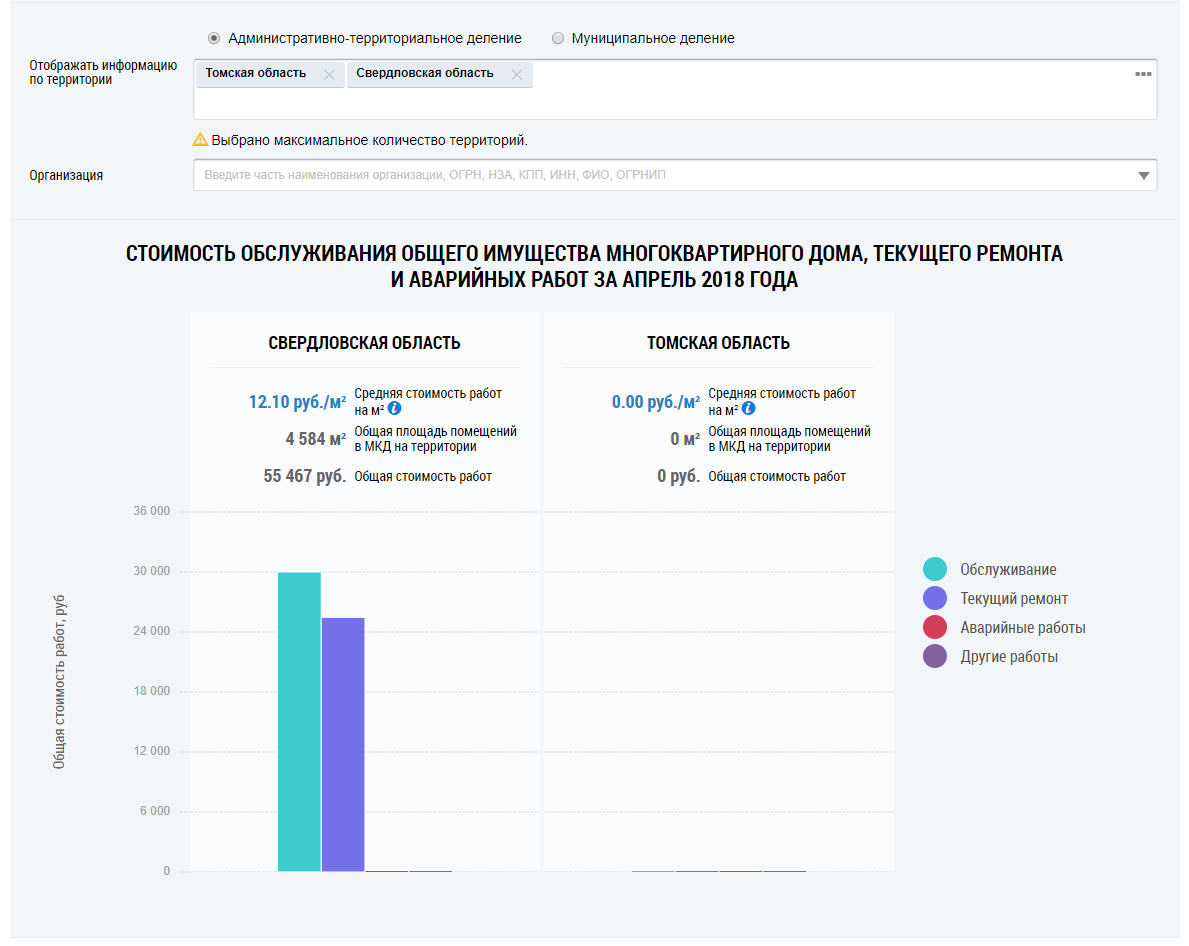Click empty area of the territory selection box
The height and width of the screenshot is (946, 1189).
click(670, 103)
